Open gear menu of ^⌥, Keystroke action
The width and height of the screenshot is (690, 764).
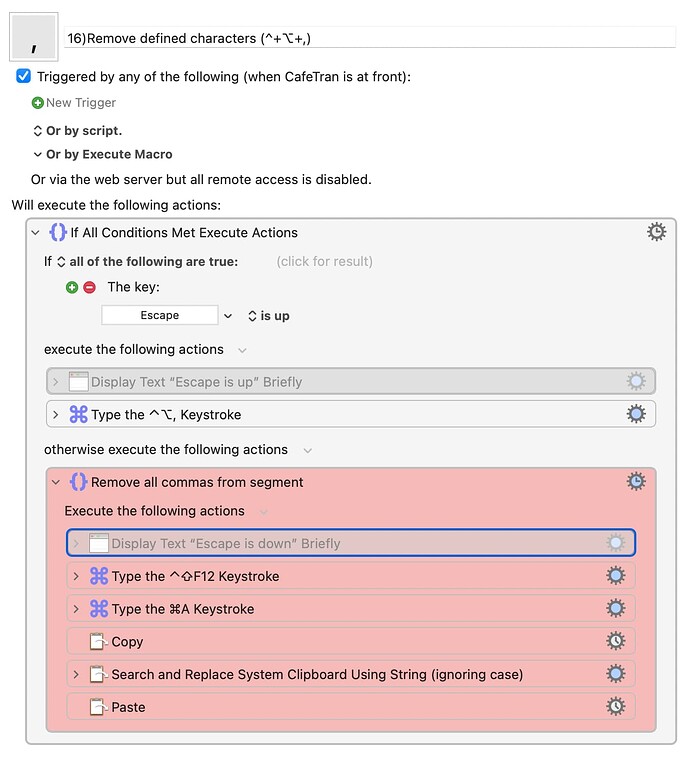(x=636, y=414)
